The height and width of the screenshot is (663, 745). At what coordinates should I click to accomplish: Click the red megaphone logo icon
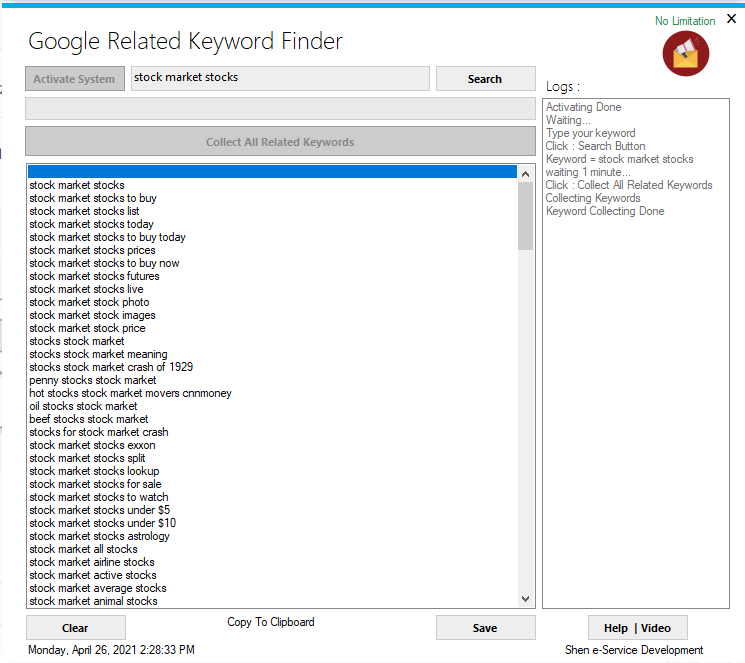686,53
